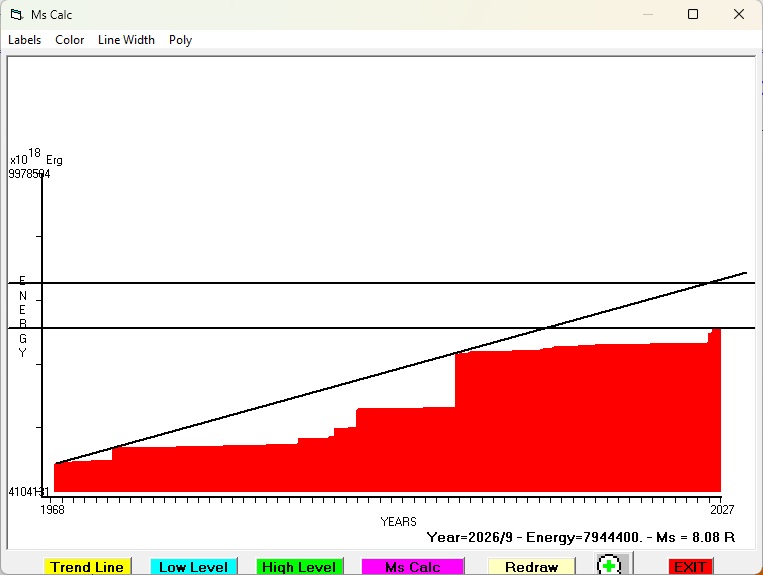Open the Color menu
The image size is (763, 575).
pos(70,40)
